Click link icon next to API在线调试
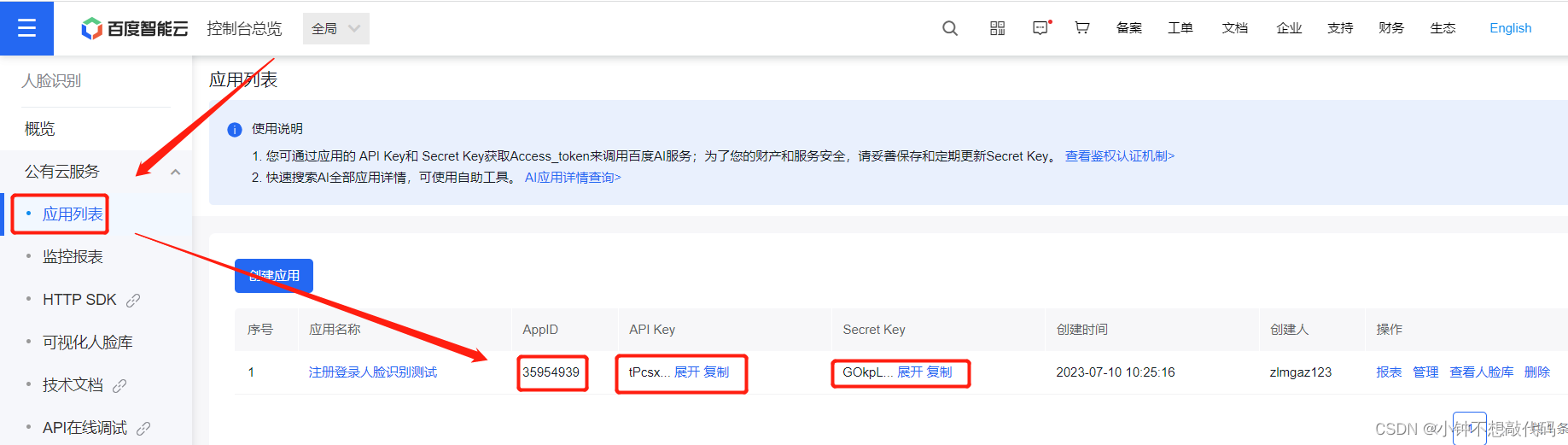This screenshot has width=1568, height=445. [x=143, y=428]
